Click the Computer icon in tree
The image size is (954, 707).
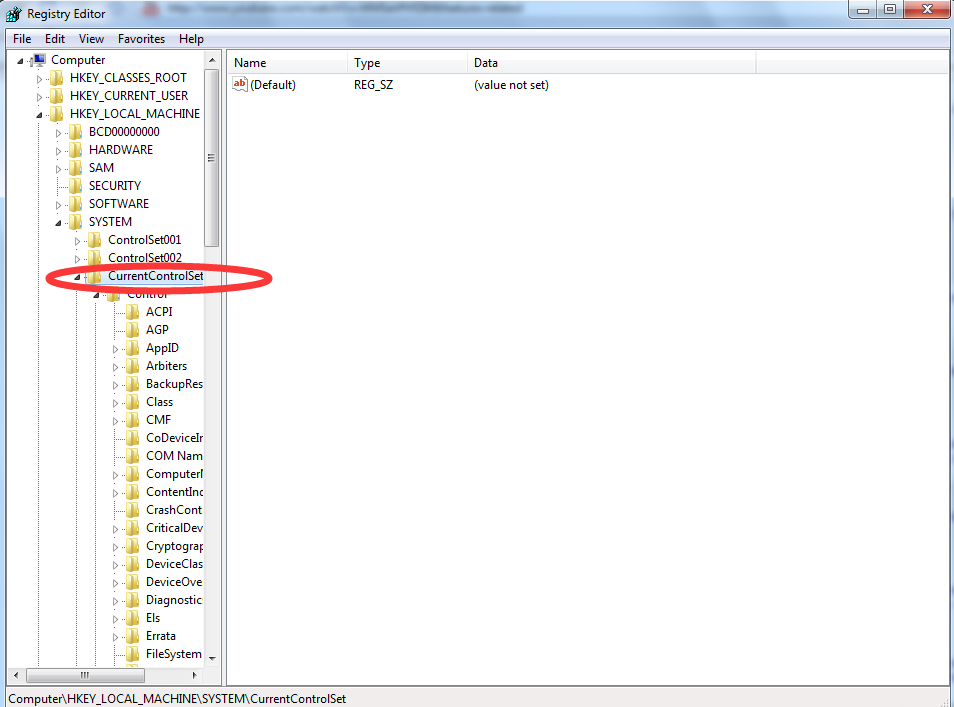pos(38,60)
